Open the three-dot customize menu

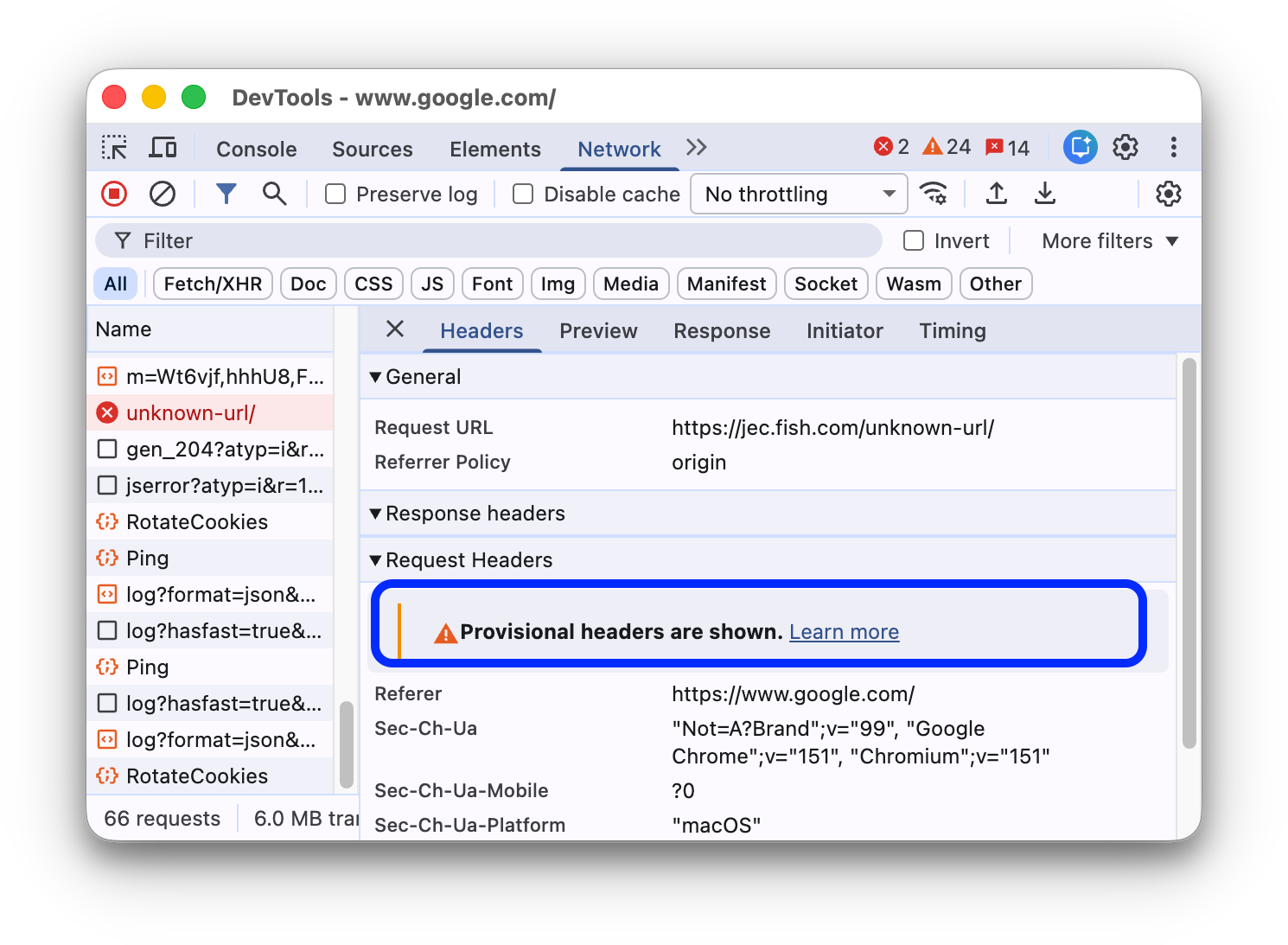pos(1173,147)
